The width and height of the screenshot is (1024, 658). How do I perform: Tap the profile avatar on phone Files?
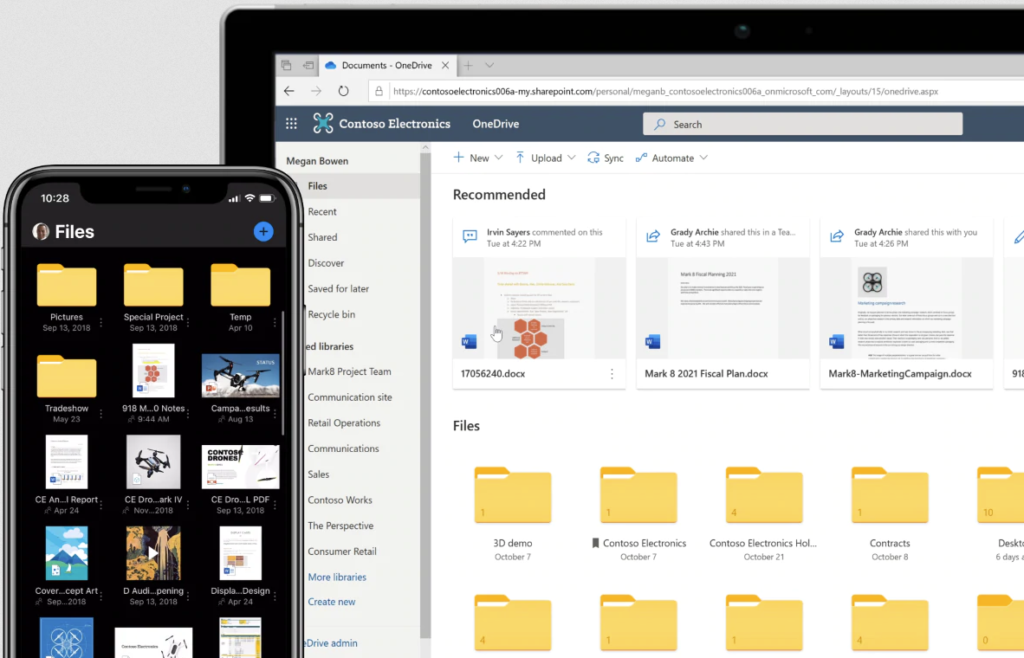pos(41,231)
